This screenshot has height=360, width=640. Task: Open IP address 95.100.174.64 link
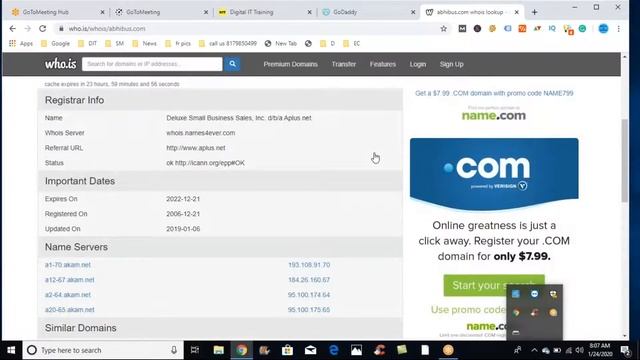point(309,295)
